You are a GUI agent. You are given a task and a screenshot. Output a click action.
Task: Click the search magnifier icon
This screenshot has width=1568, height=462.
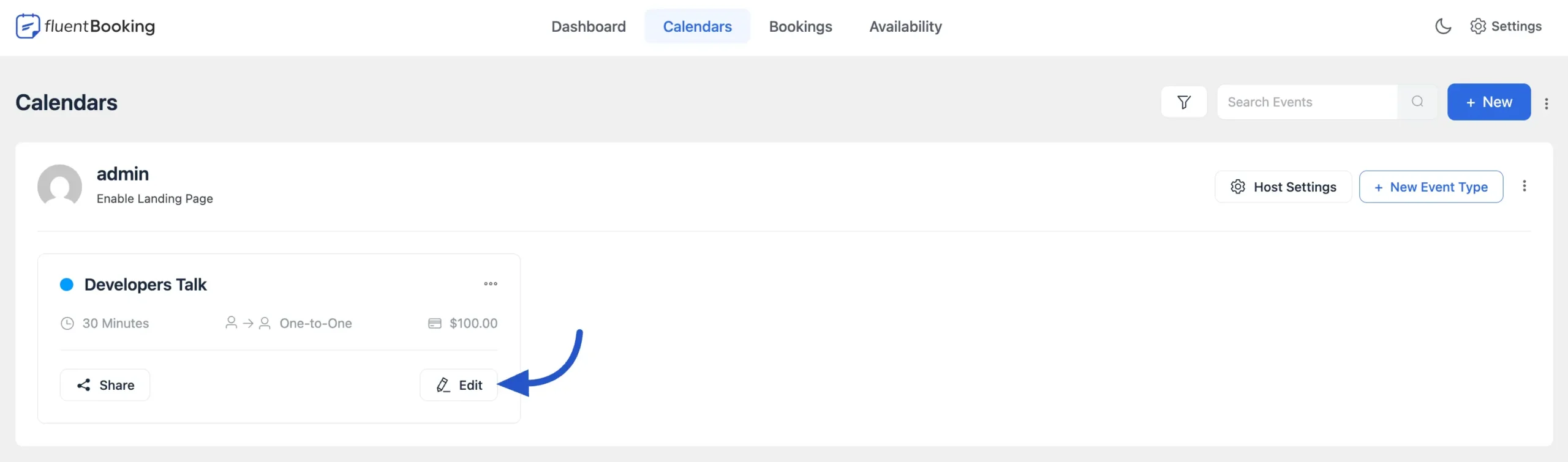1417,102
